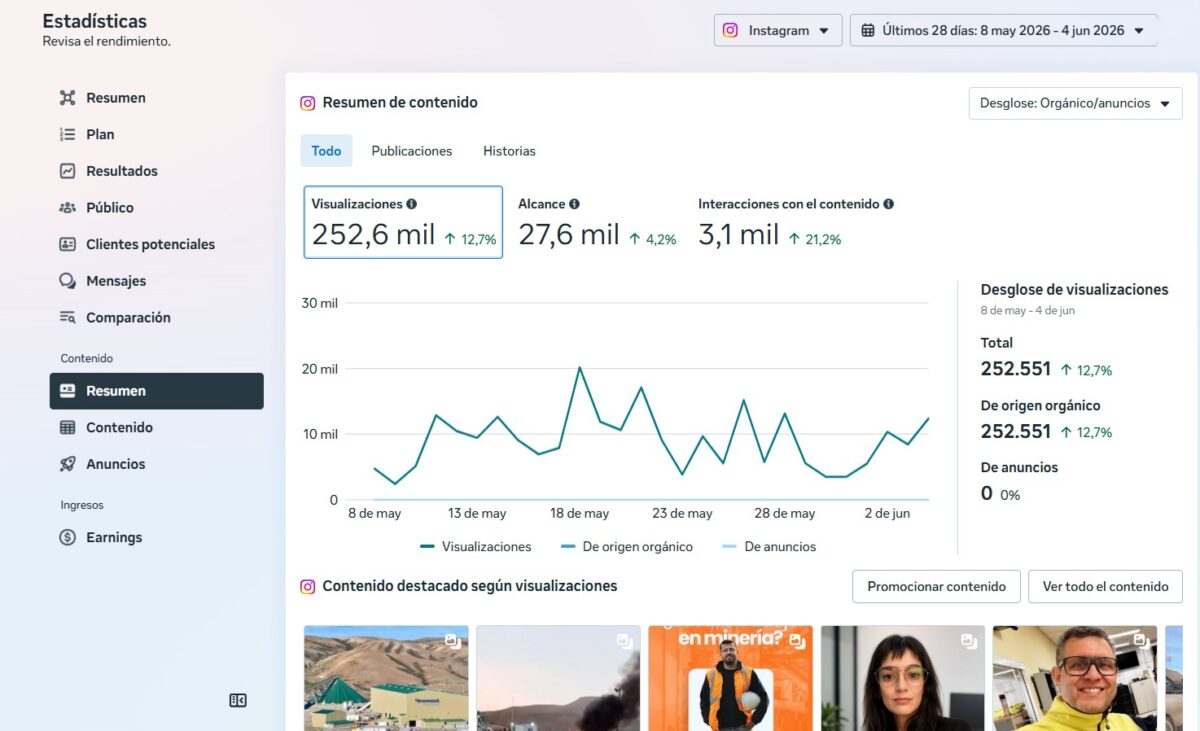
Task: Click the chart peak near 18 de may
Action: point(579,368)
